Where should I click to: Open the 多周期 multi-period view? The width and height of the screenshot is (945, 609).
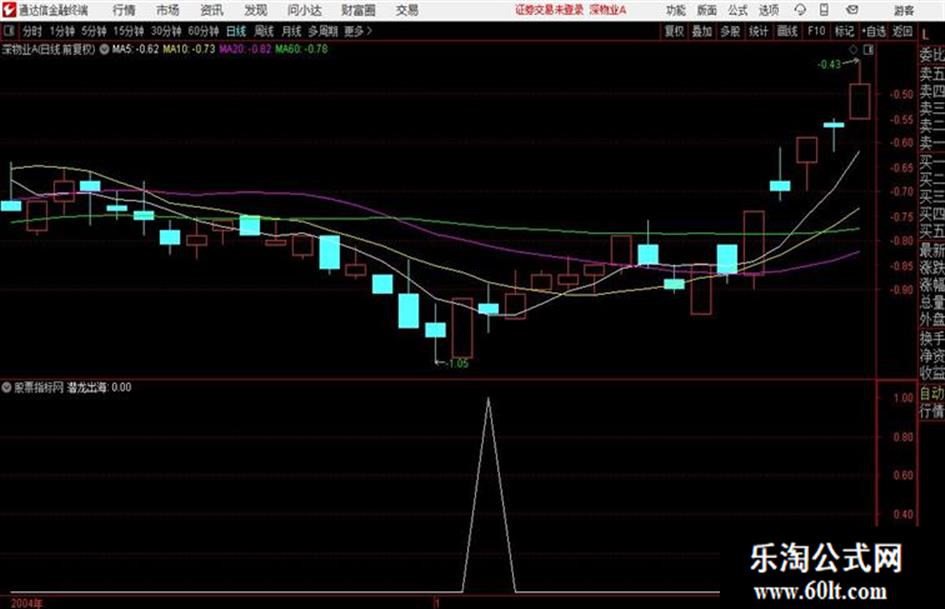(x=323, y=31)
